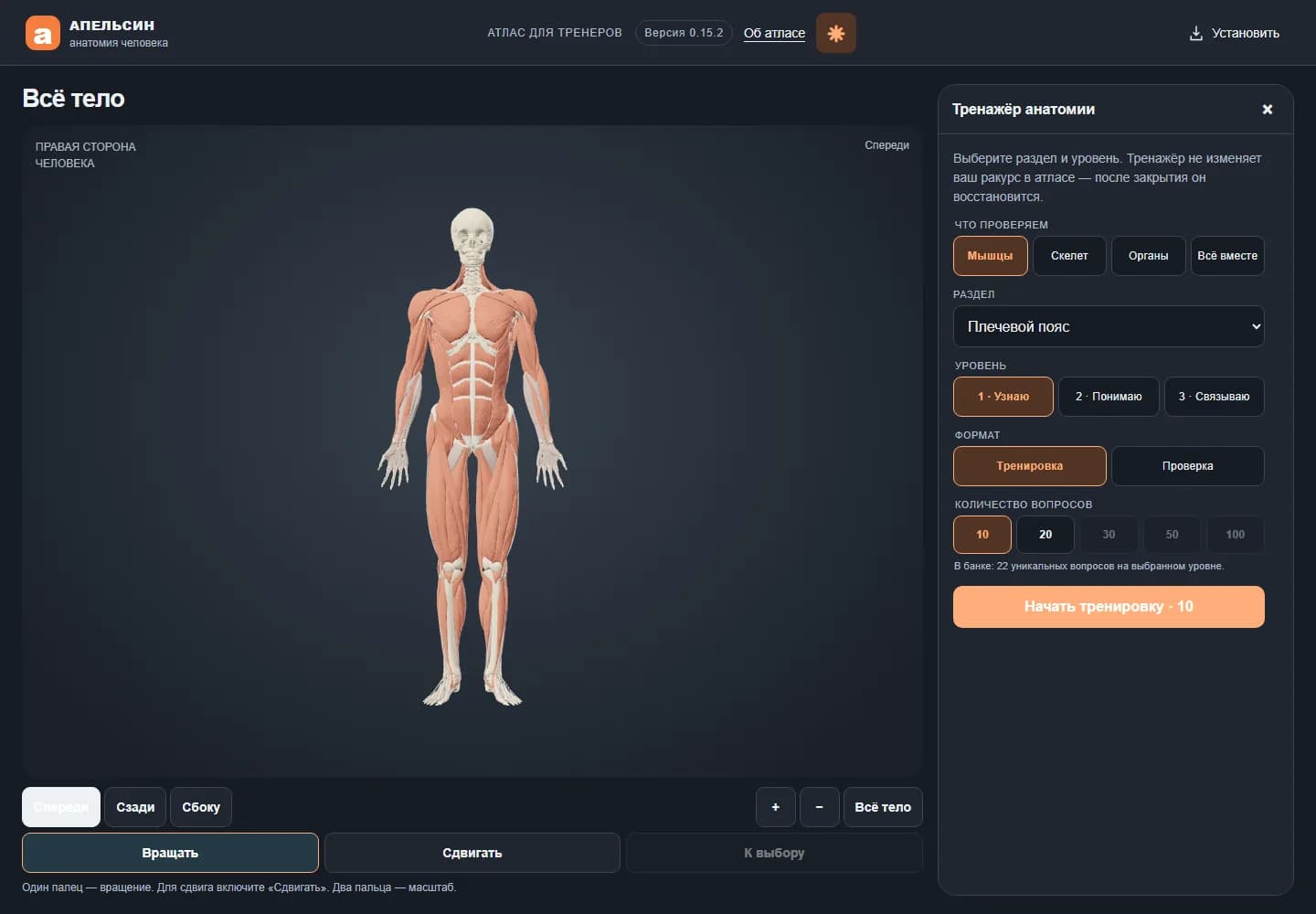Screen dimensions: 1316x914
Task: Click the Апельсин title text
Action: click(111, 26)
